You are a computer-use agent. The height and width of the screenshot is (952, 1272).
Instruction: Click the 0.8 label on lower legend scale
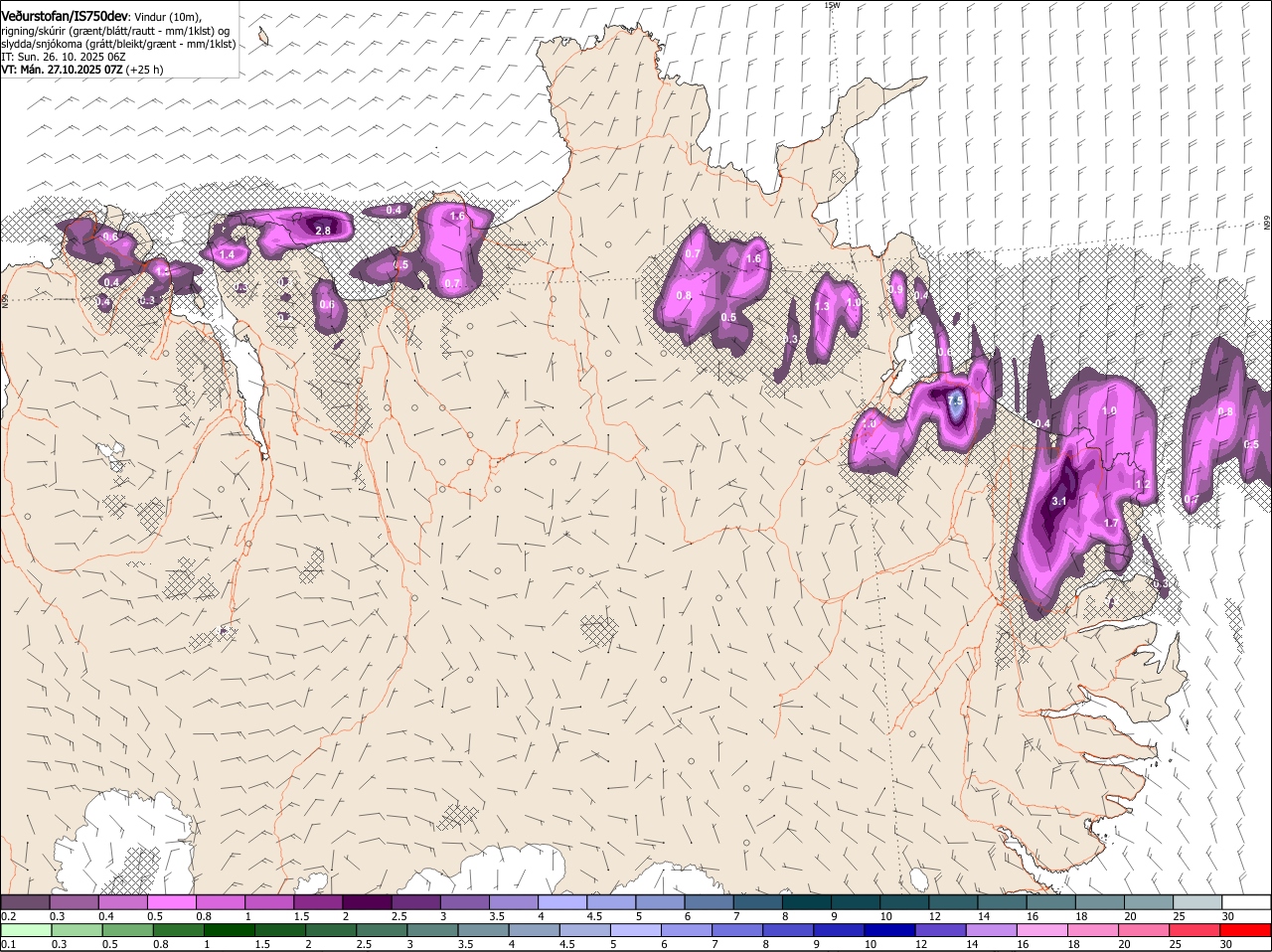tap(161, 944)
